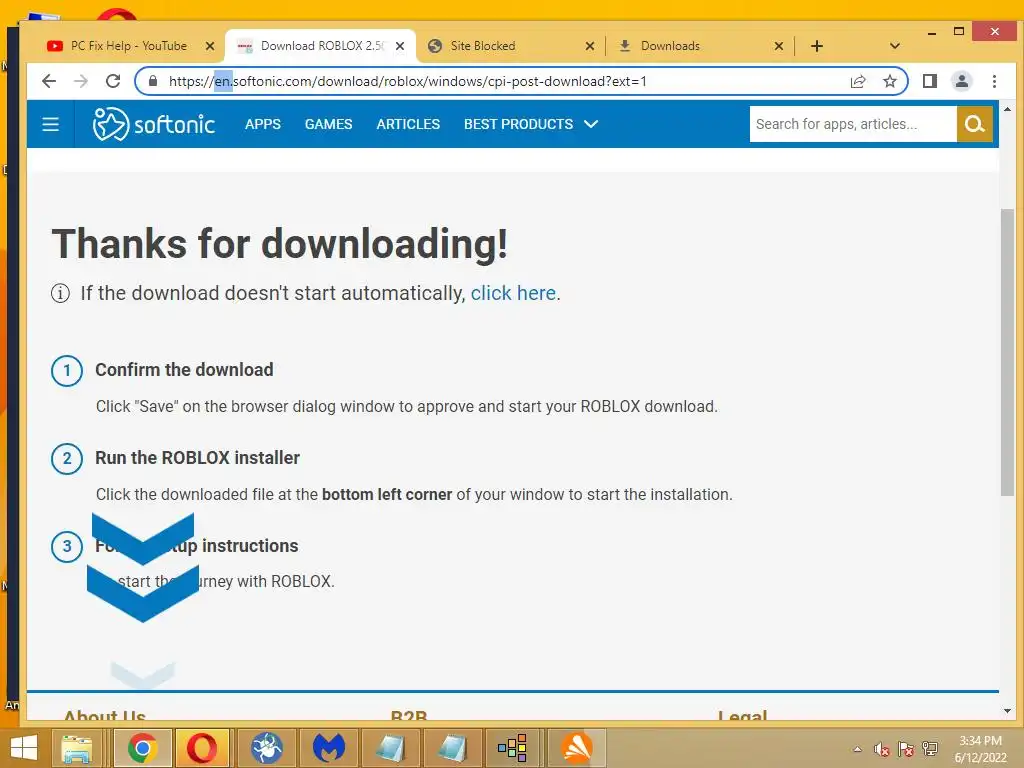Click the browser forward arrow
1024x768 pixels.
coord(81,81)
